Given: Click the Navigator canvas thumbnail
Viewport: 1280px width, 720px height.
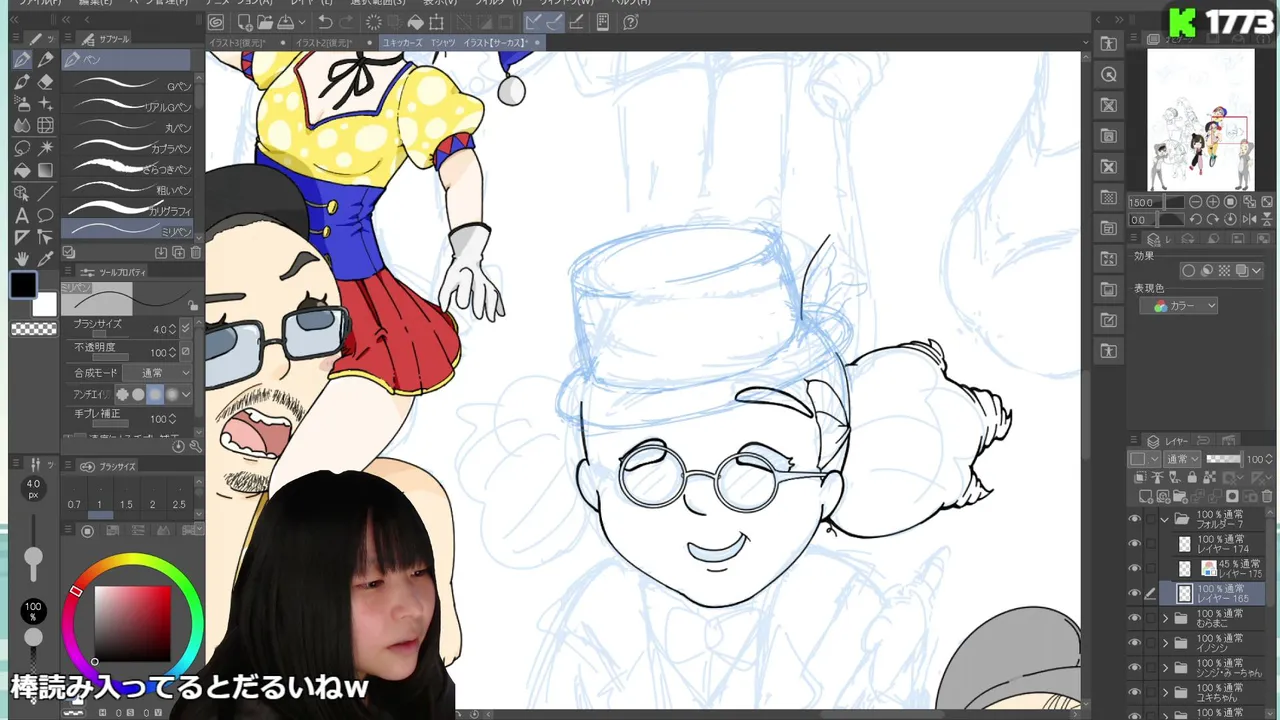Looking at the screenshot, I should coord(1200,120).
